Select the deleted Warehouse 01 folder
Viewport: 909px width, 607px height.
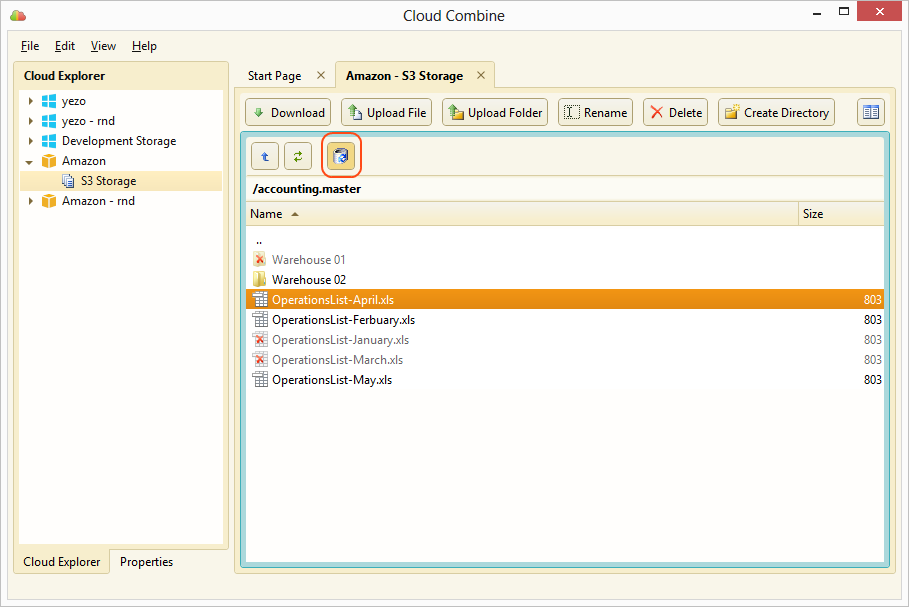click(x=565, y=260)
